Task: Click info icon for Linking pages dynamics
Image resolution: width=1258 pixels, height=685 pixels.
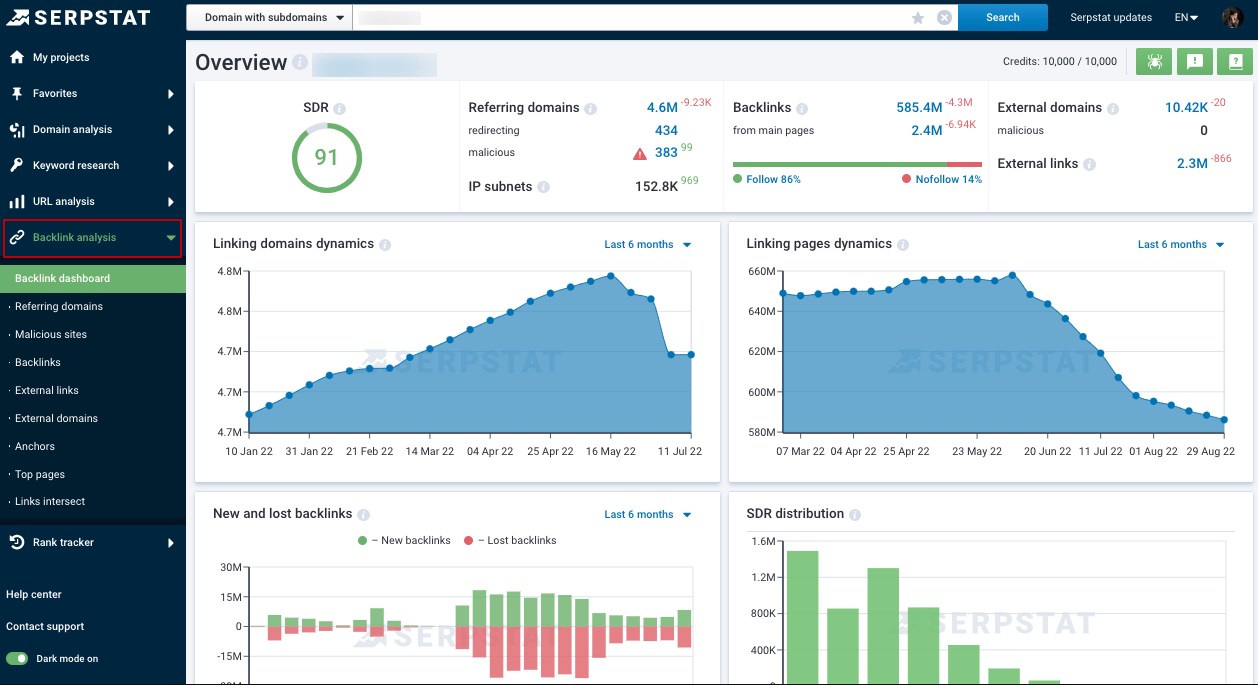Action: tap(903, 244)
